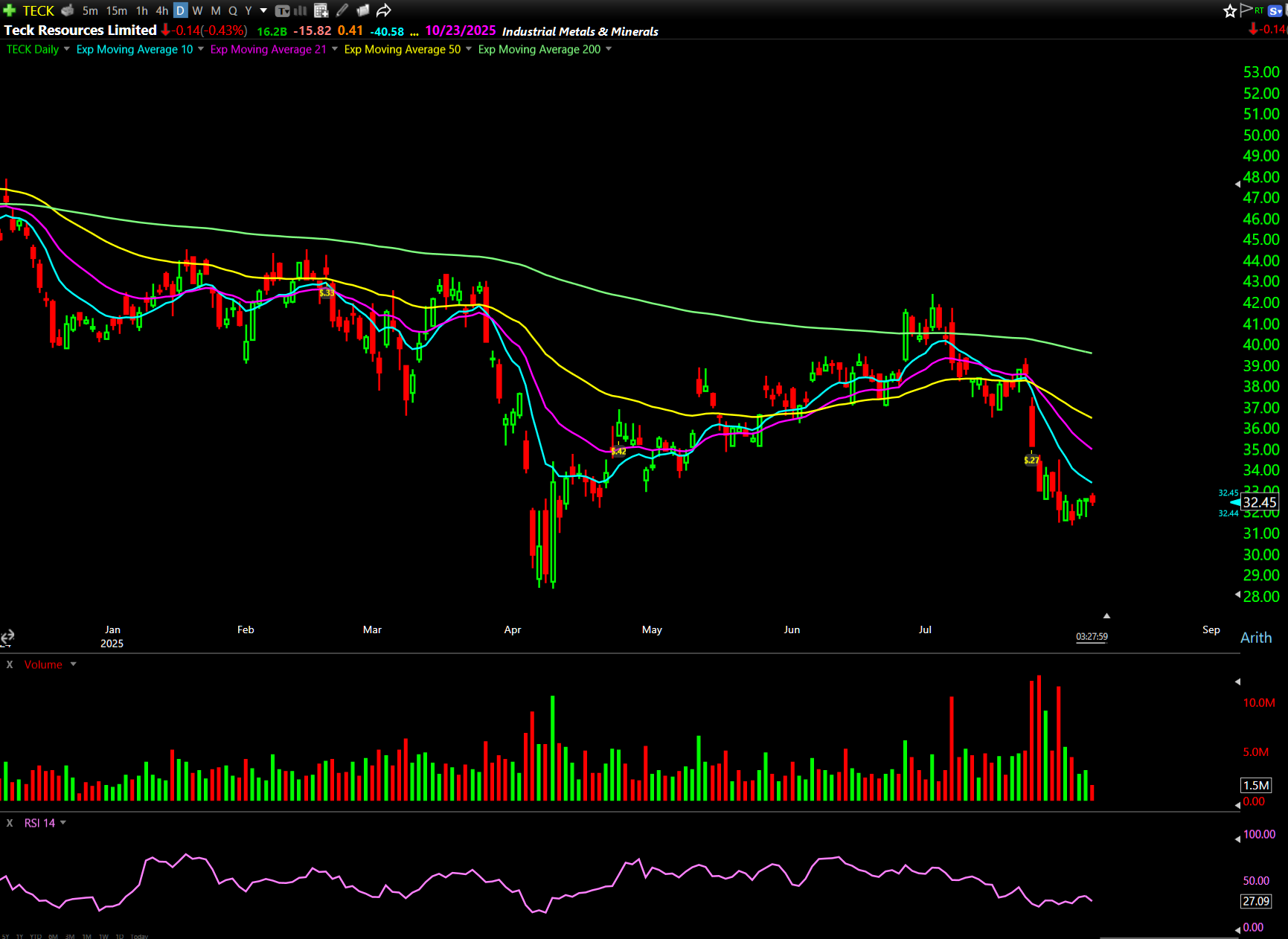Flag this symbol with the flag icon

pyautogui.click(x=1246, y=10)
